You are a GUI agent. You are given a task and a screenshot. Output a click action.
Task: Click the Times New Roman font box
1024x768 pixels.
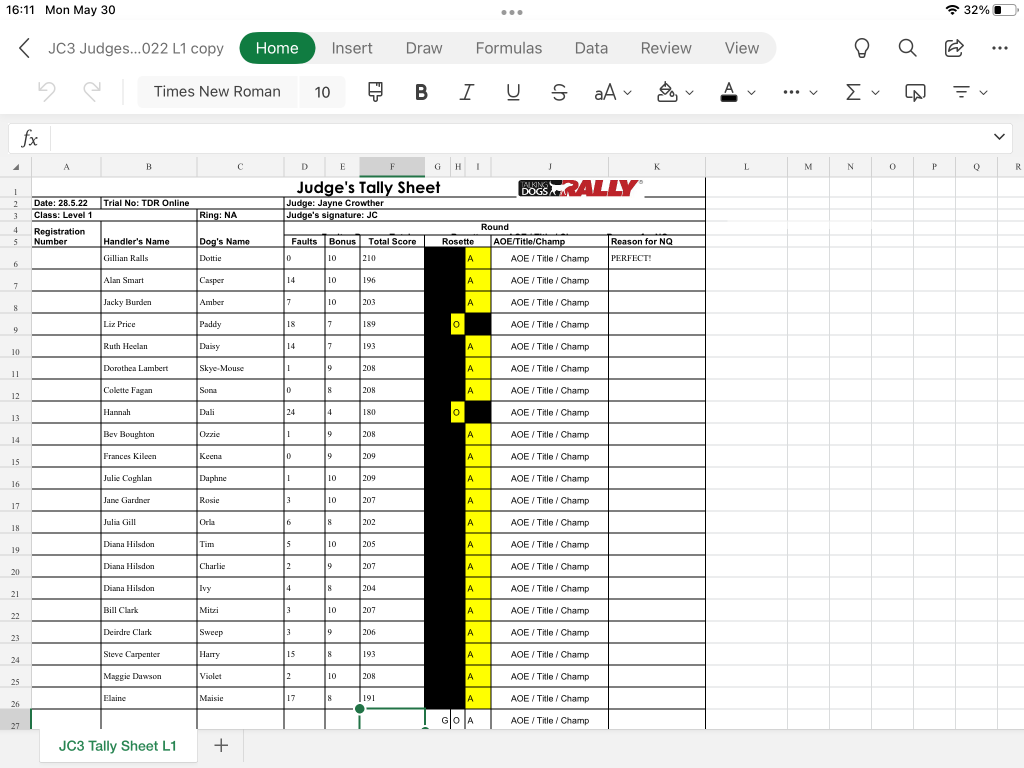217,92
